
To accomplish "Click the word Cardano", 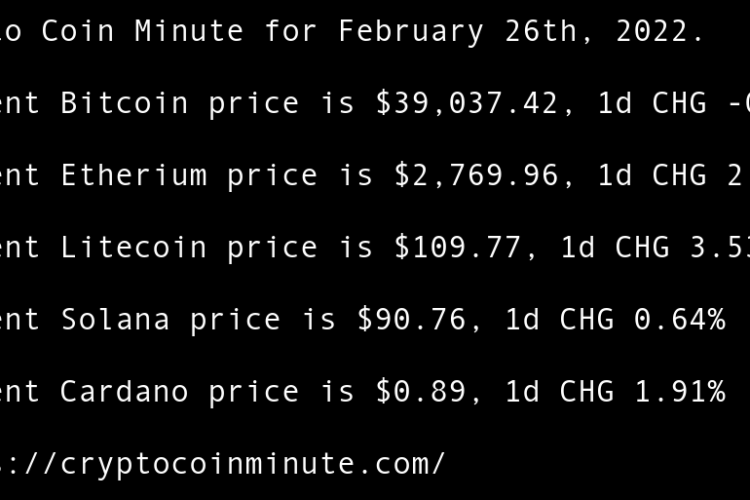I will pos(125,391).
